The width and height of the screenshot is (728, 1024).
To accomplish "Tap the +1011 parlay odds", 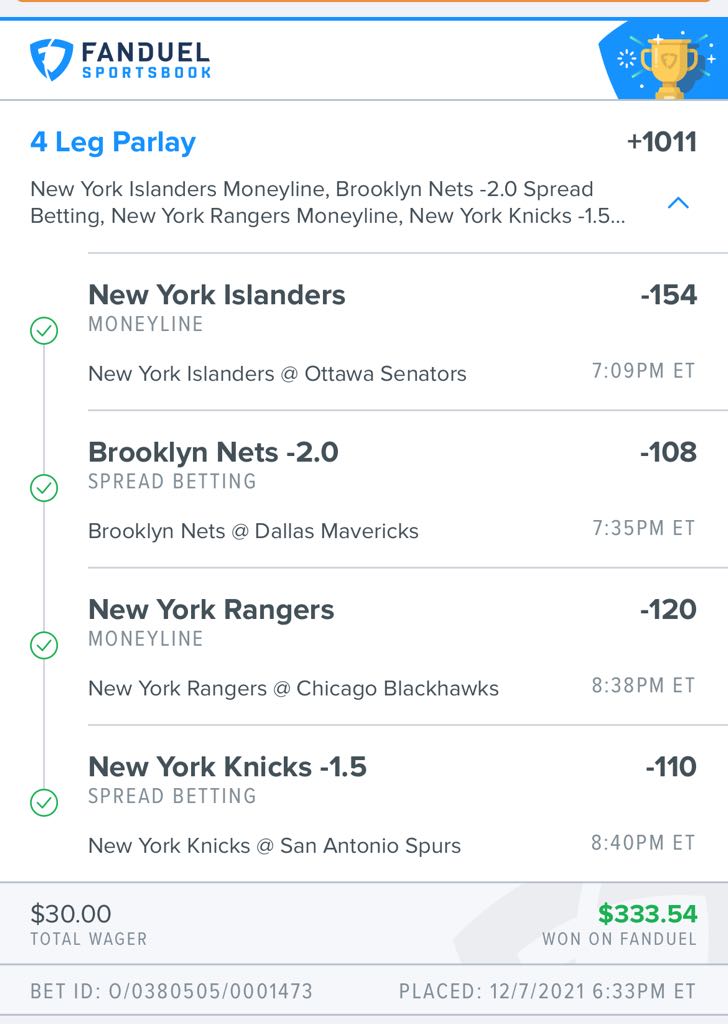I will 661,142.
